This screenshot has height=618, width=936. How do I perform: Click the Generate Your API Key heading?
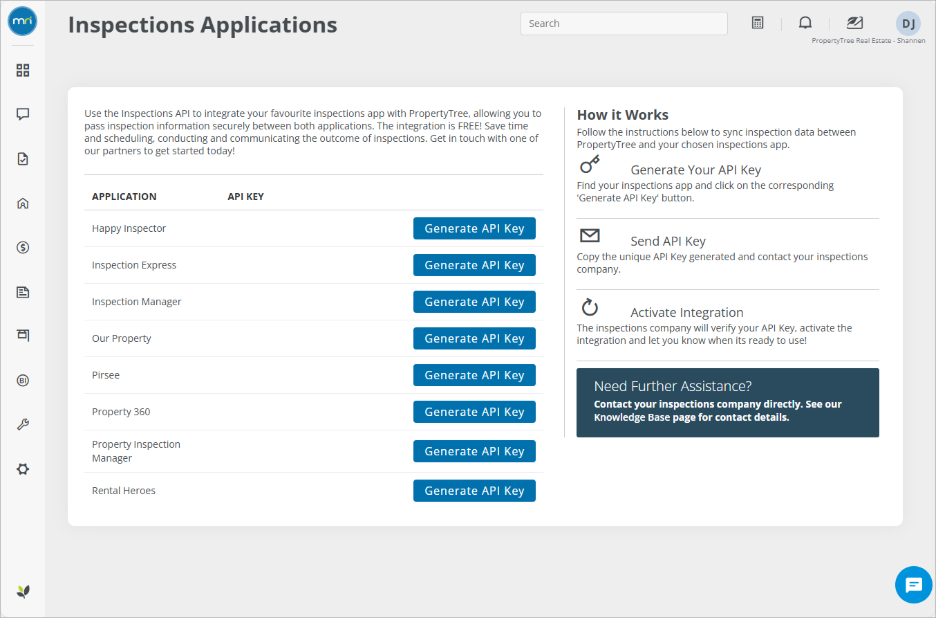(695, 170)
